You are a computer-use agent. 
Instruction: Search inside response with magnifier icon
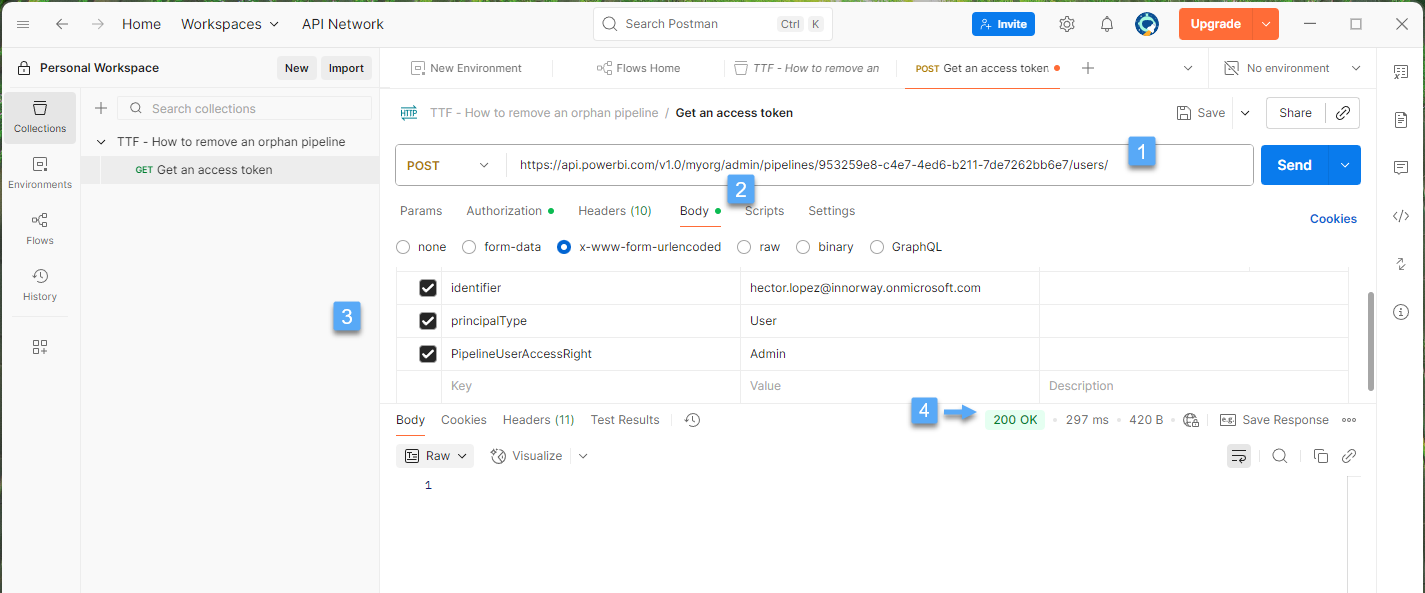(x=1280, y=456)
